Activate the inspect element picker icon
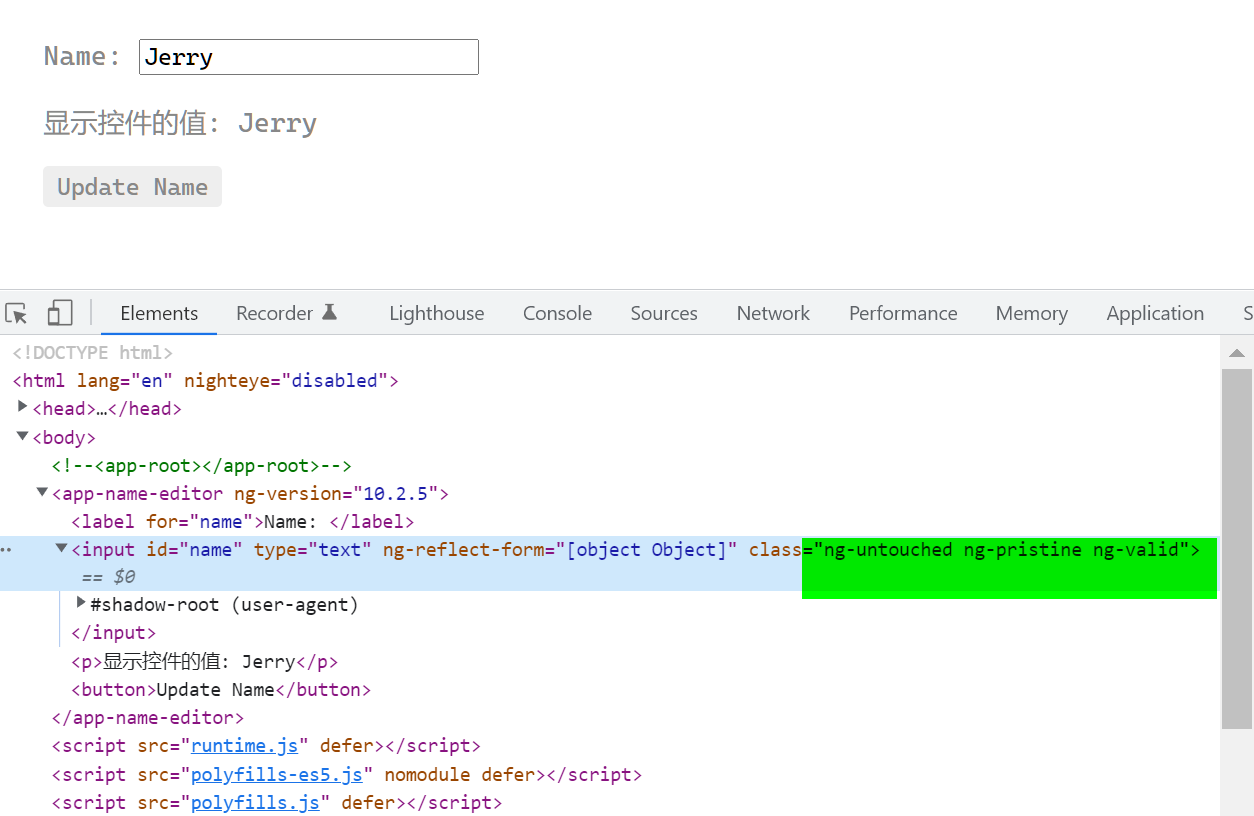The width and height of the screenshot is (1254, 816). 16,313
